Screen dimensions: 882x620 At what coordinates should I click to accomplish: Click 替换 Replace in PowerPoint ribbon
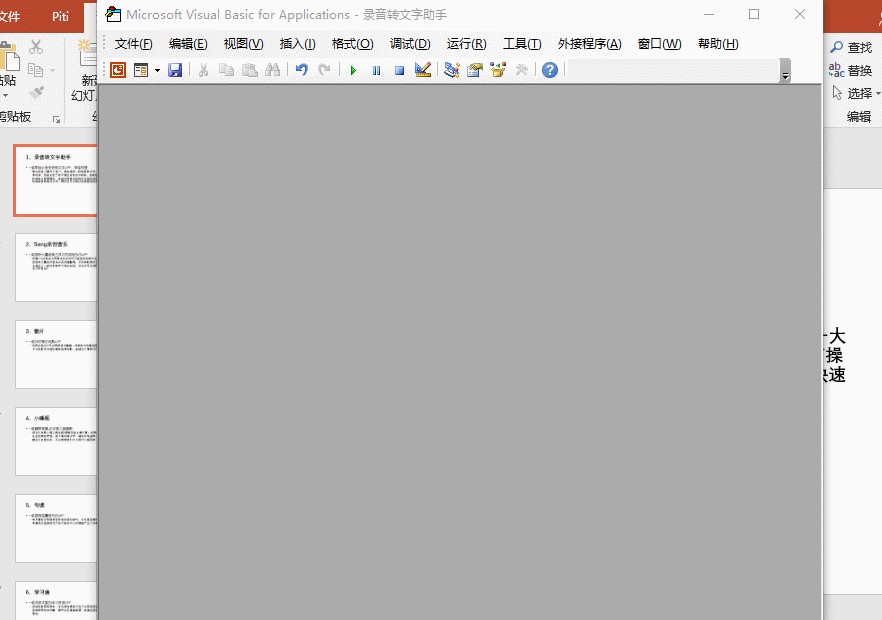pos(851,70)
